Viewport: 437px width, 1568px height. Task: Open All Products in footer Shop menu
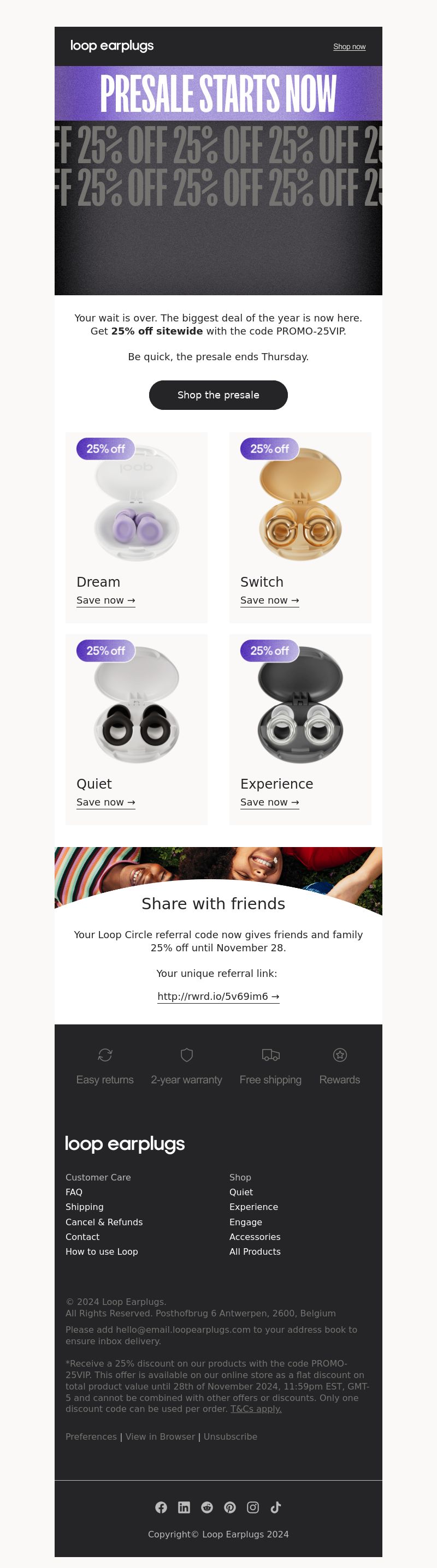(x=255, y=1251)
